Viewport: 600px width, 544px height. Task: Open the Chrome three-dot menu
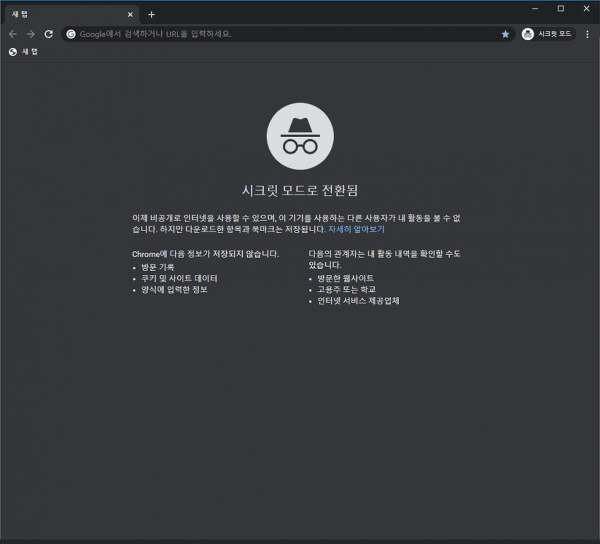click(x=587, y=34)
